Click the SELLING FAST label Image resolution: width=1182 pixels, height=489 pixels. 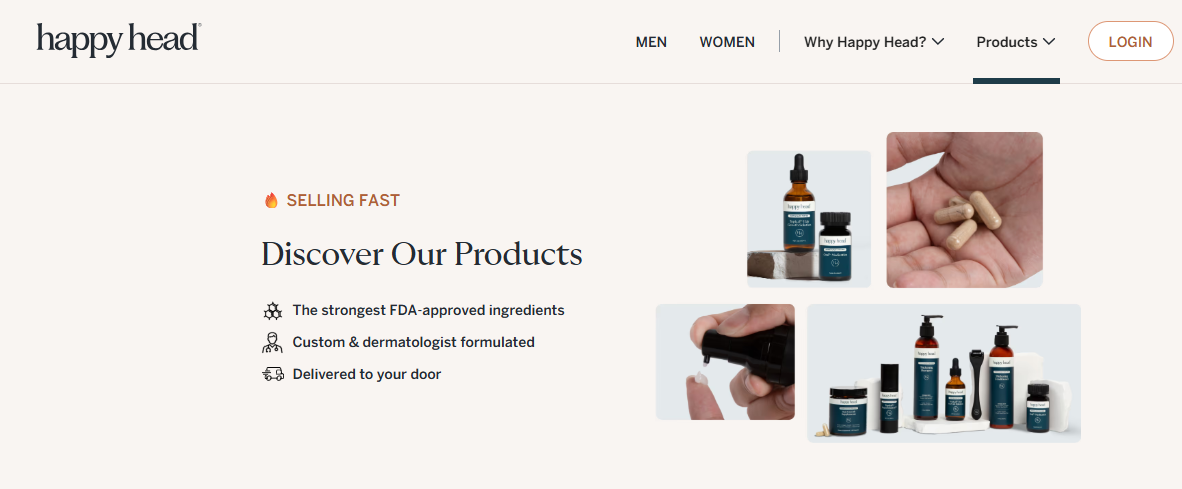pyautogui.click(x=343, y=200)
